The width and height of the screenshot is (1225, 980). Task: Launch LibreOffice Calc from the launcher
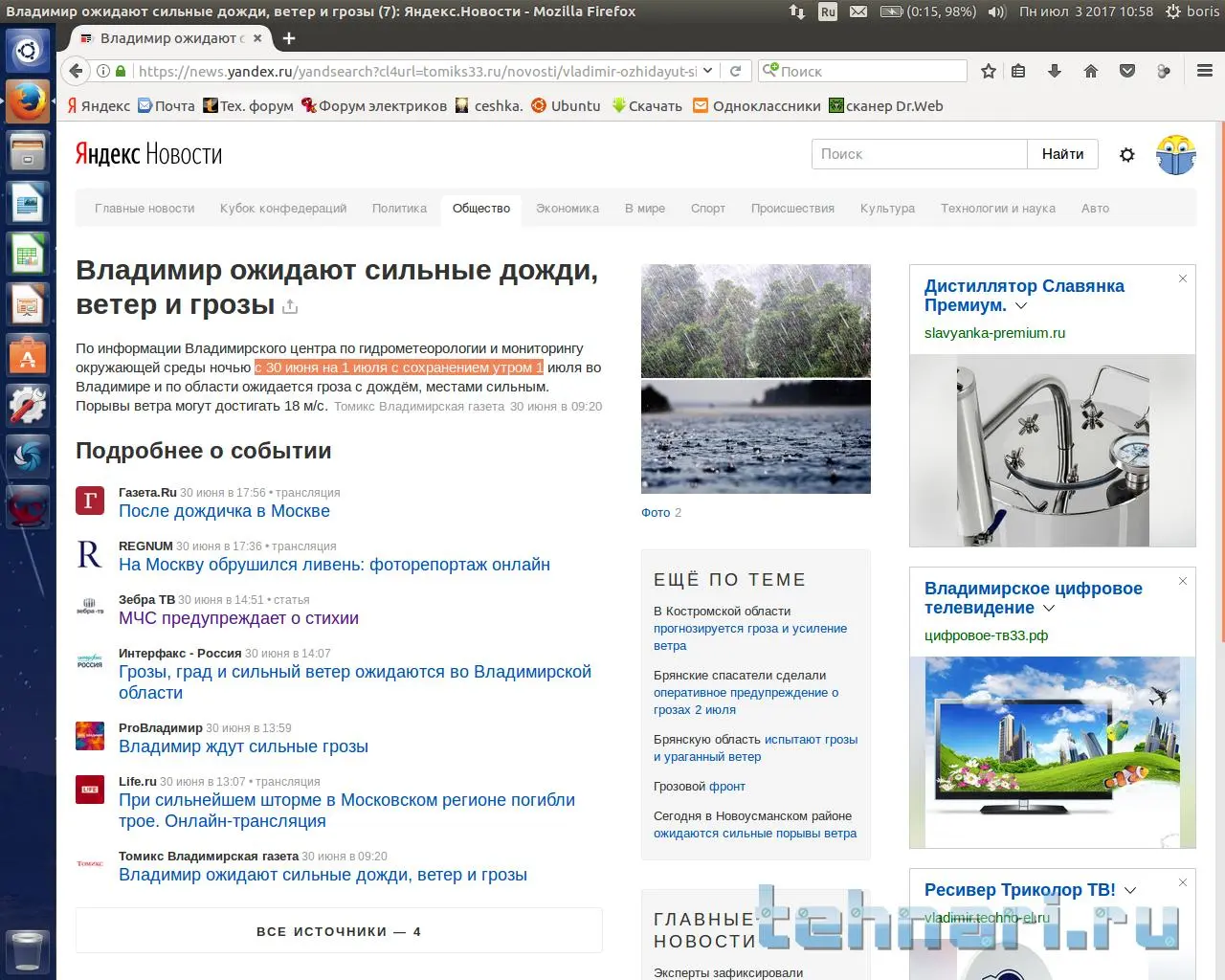tap(28, 255)
